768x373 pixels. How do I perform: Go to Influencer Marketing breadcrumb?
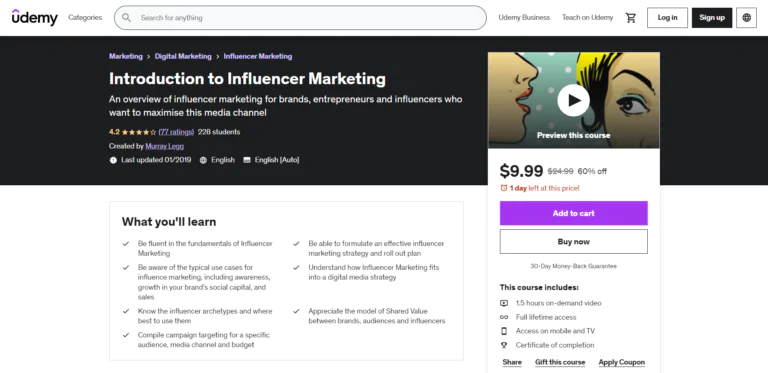[258, 56]
